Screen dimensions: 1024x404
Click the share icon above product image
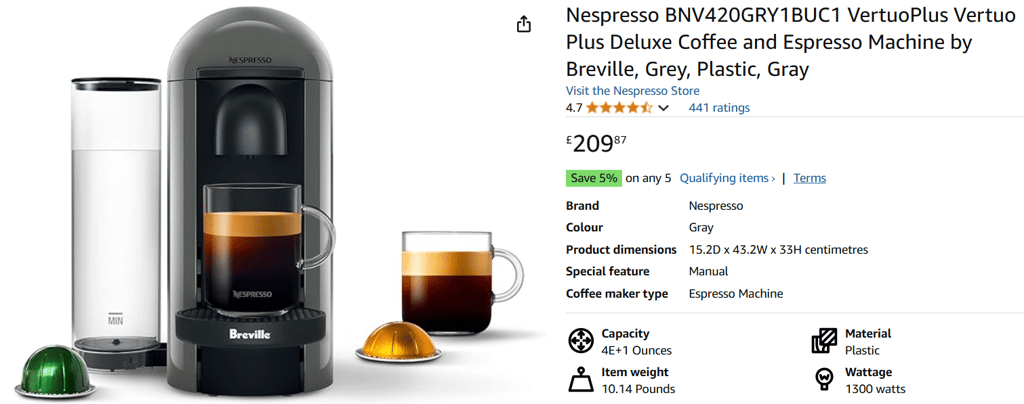point(524,25)
